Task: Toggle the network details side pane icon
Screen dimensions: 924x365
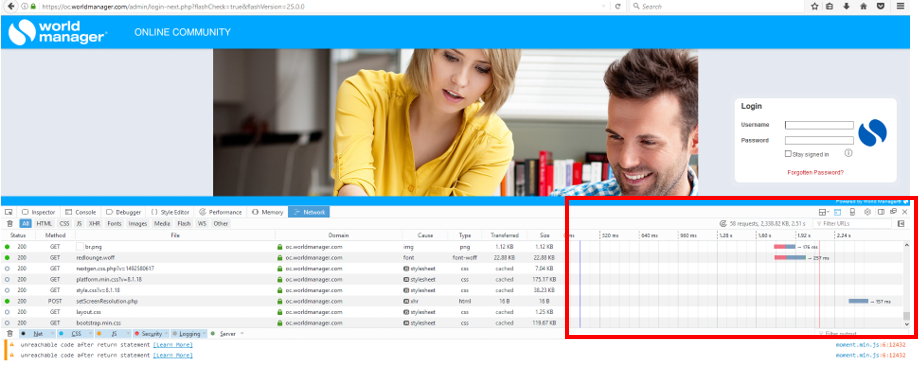Action: tap(901, 223)
